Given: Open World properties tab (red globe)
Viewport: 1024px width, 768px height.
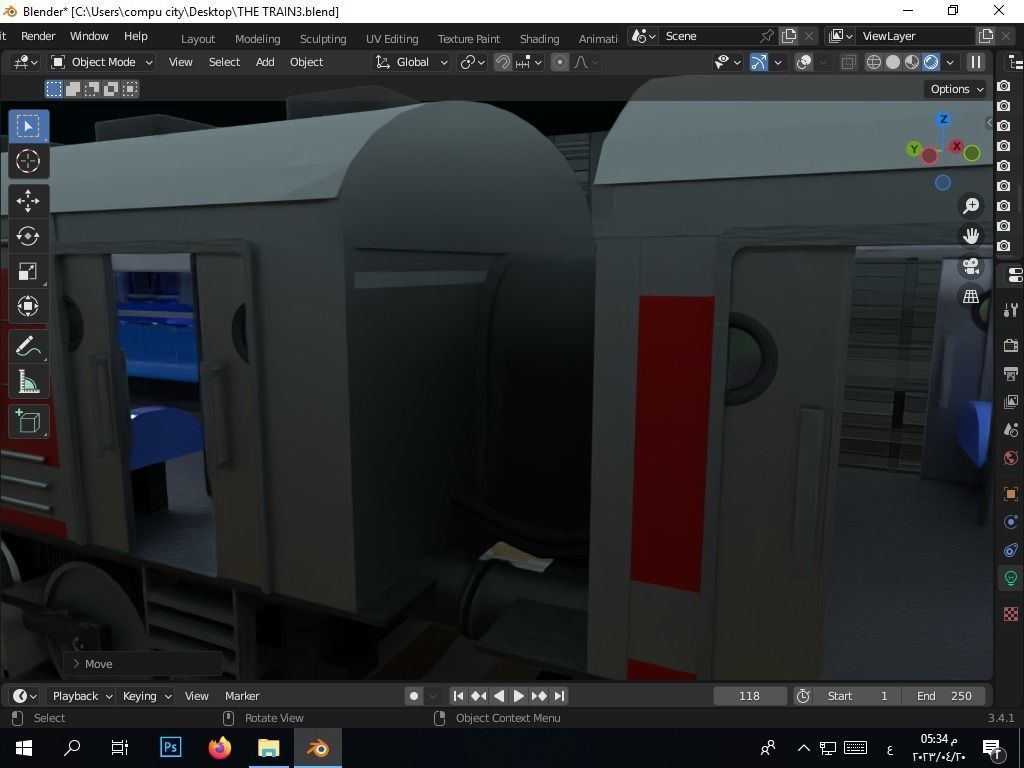Looking at the screenshot, I should pos(1011,458).
